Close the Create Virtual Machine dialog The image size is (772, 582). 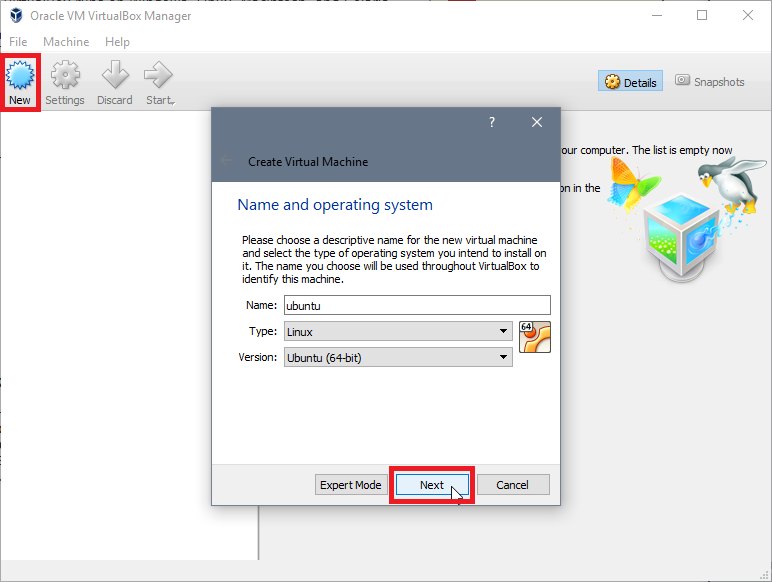(x=537, y=122)
